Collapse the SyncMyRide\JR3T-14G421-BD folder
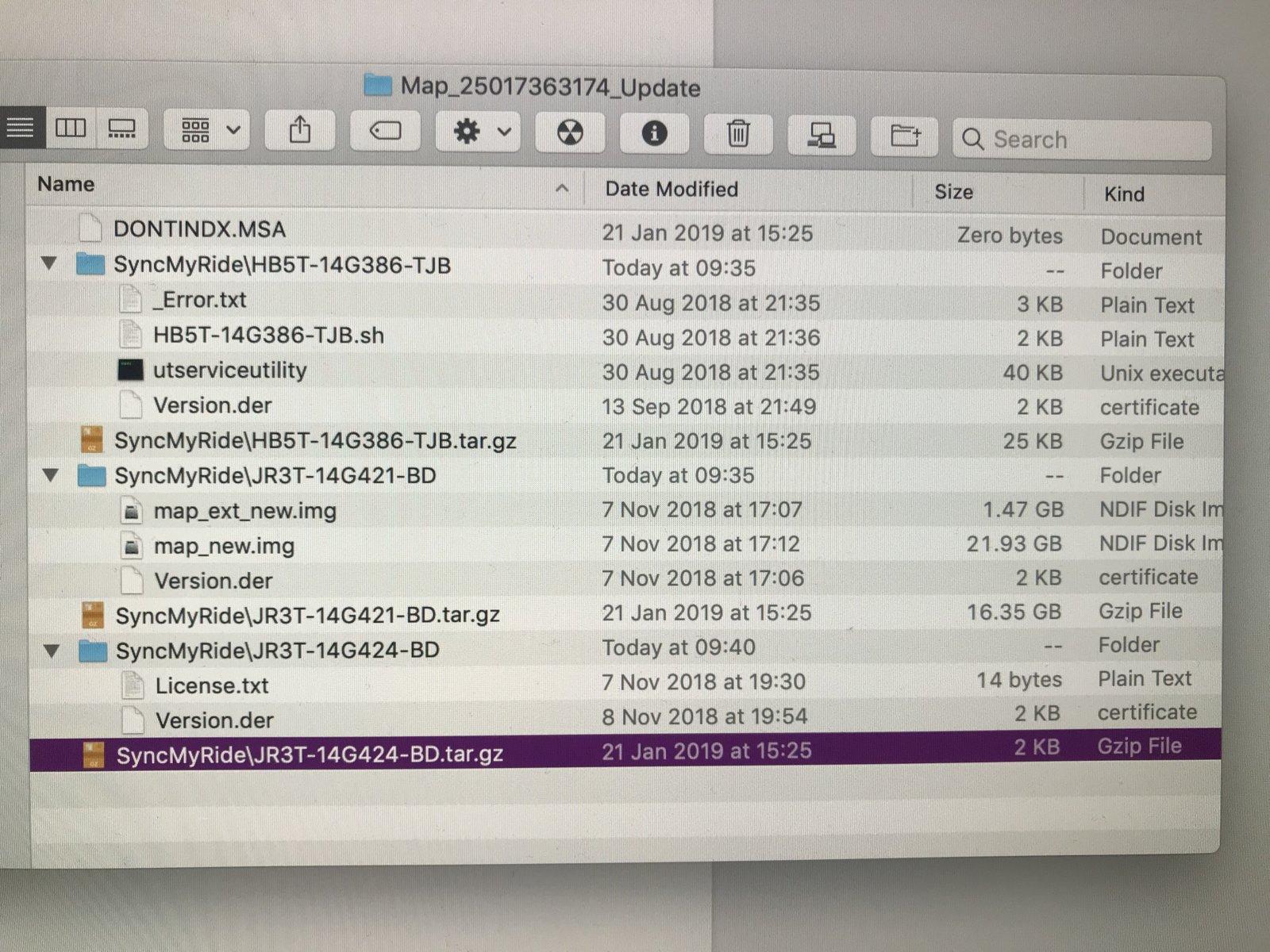Viewport: 1270px width, 952px height. click(x=51, y=476)
